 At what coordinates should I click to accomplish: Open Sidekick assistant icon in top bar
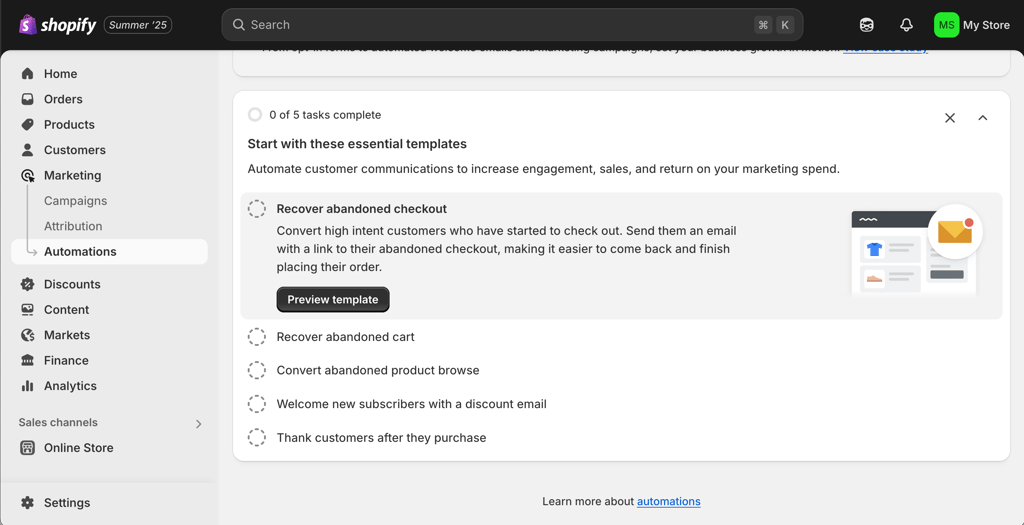pyautogui.click(x=867, y=25)
